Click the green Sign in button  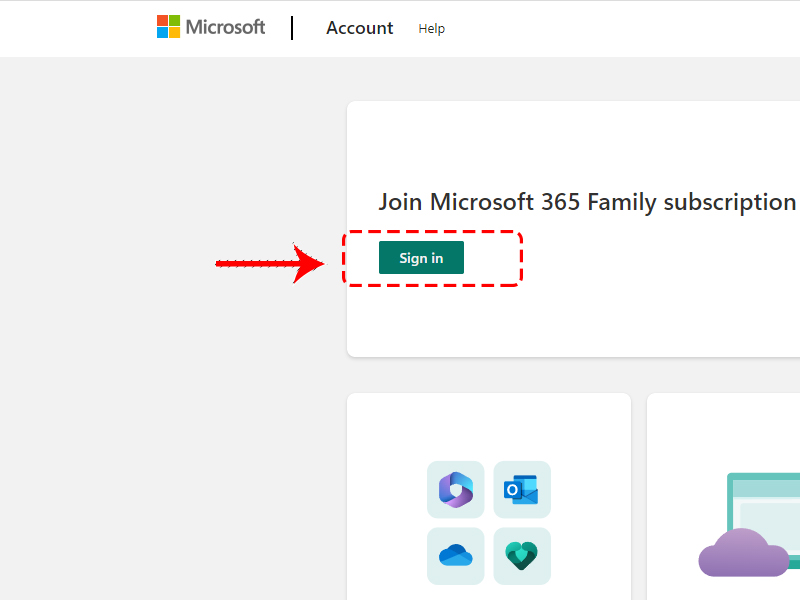421,258
